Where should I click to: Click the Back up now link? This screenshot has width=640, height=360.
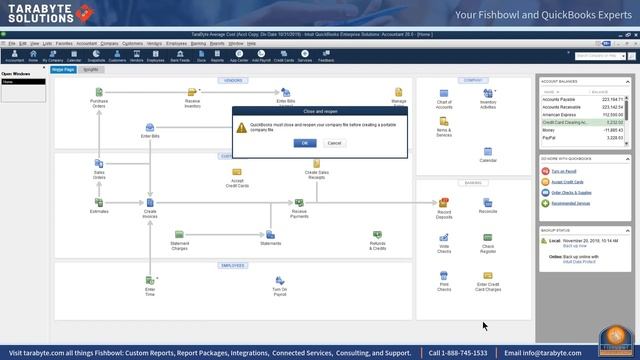point(575,246)
